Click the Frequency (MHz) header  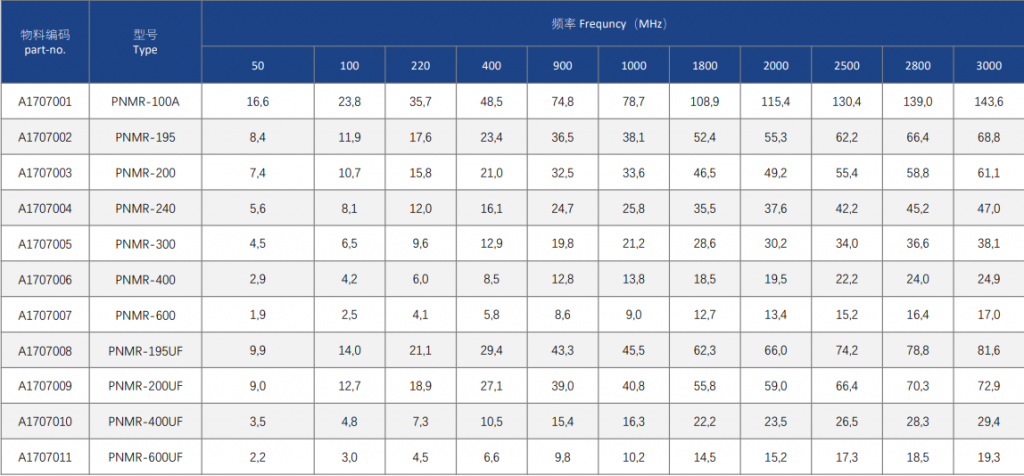[x=613, y=24]
